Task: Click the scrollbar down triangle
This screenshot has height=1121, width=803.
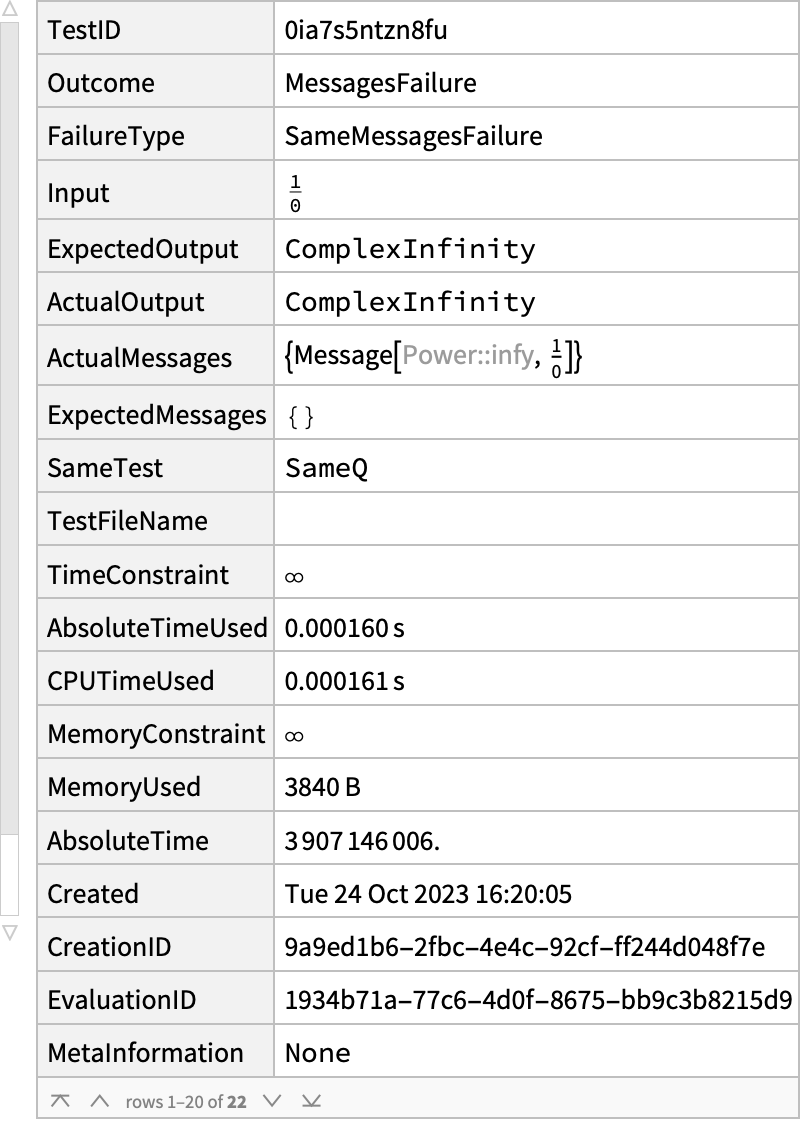Action: 9,932
